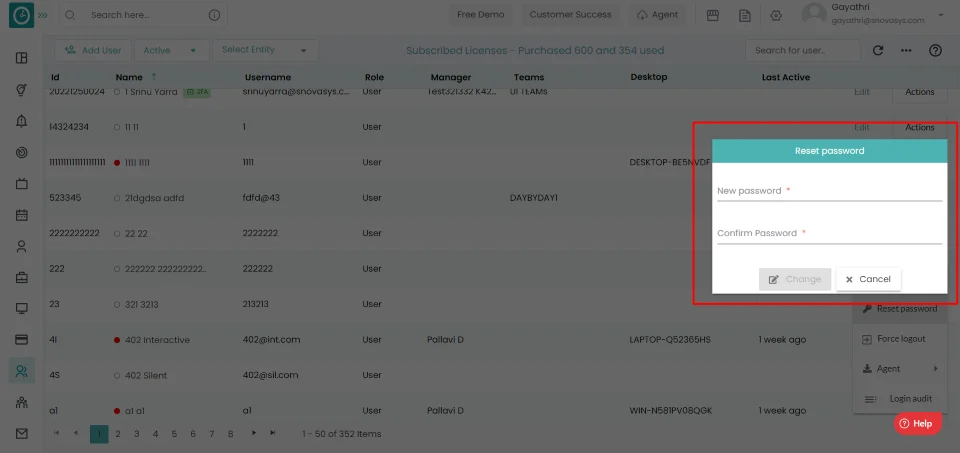Viewport: 960px width, 453px height.
Task: Open the three-dot more options menu
Action: click(x=906, y=50)
